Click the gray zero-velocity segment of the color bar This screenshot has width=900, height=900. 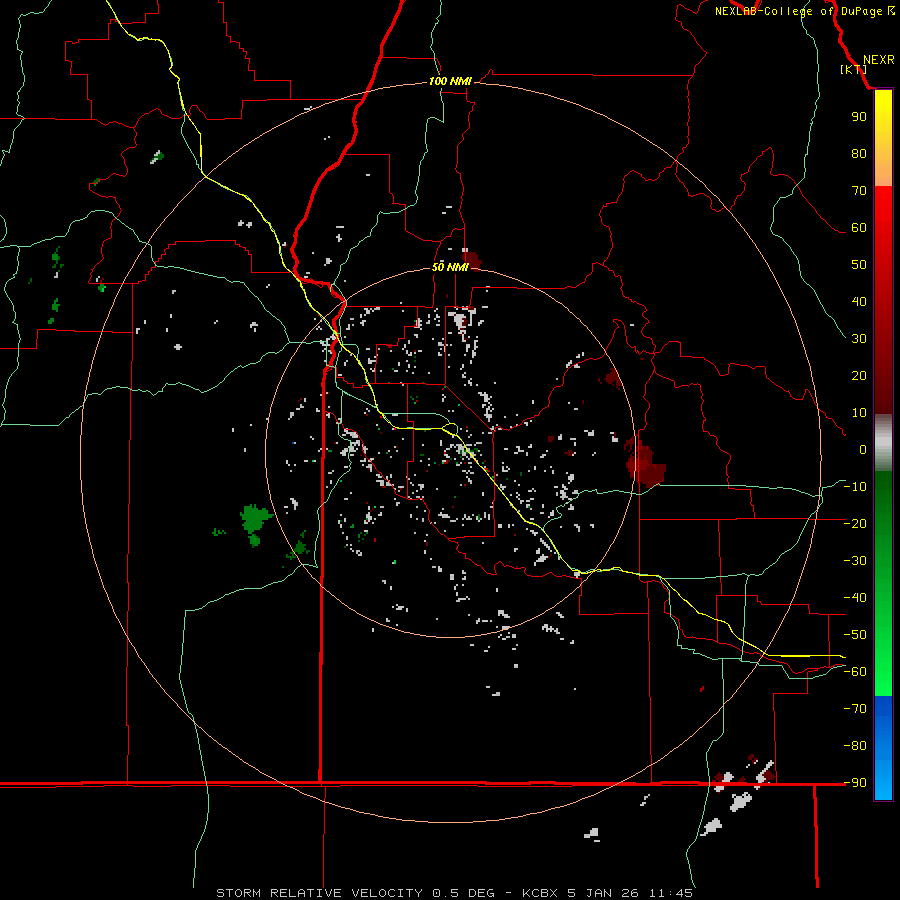(x=883, y=443)
